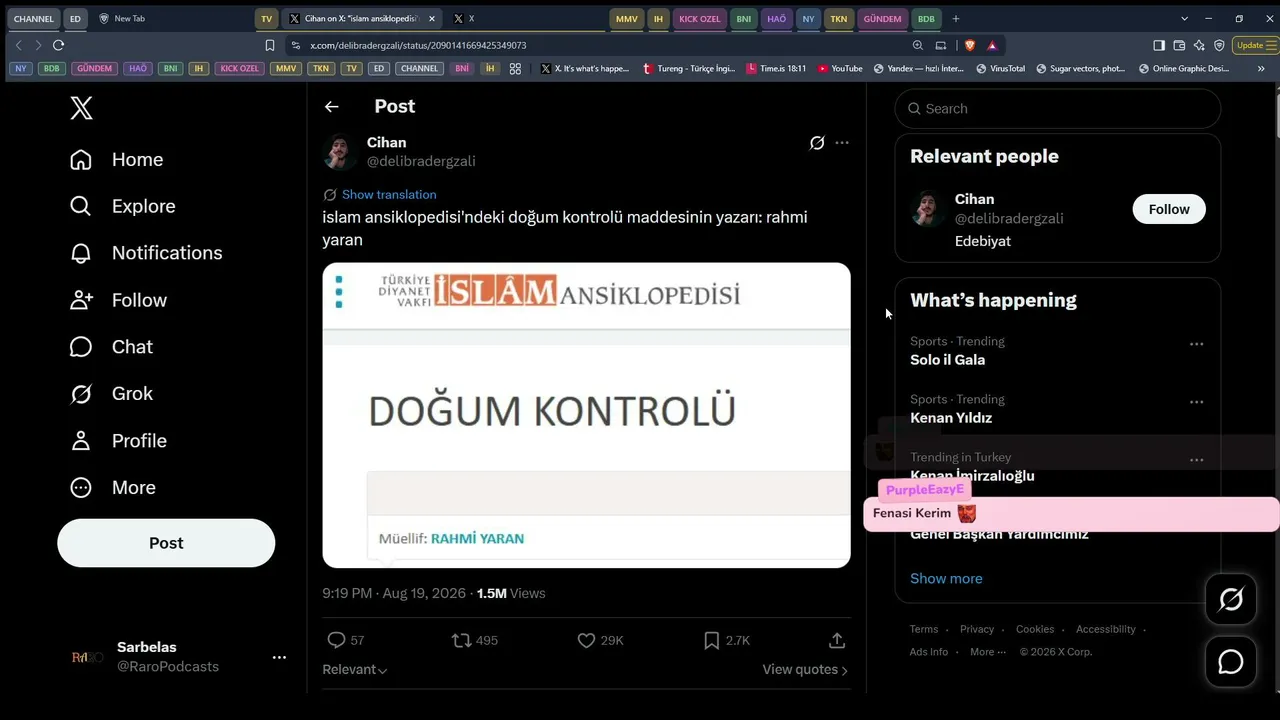Click Show more under What's happening

pyautogui.click(x=946, y=578)
